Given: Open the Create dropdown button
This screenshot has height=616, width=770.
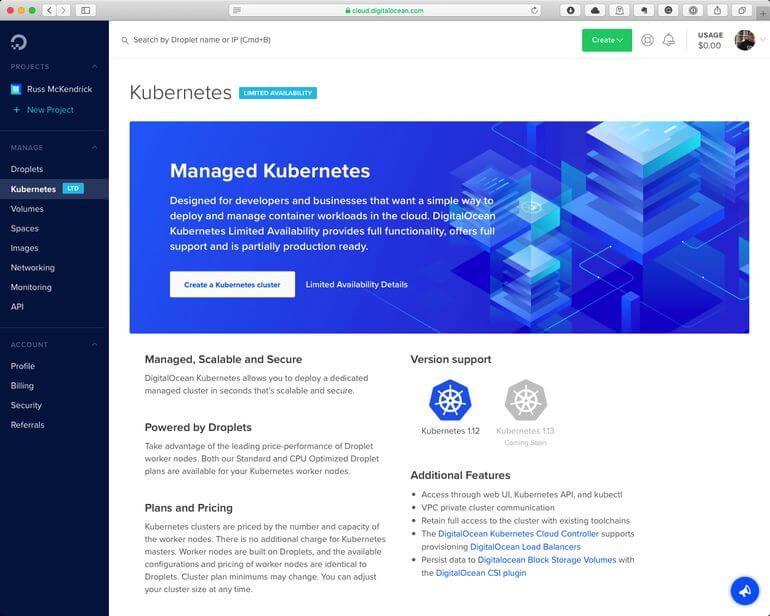Looking at the screenshot, I should (606, 40).
